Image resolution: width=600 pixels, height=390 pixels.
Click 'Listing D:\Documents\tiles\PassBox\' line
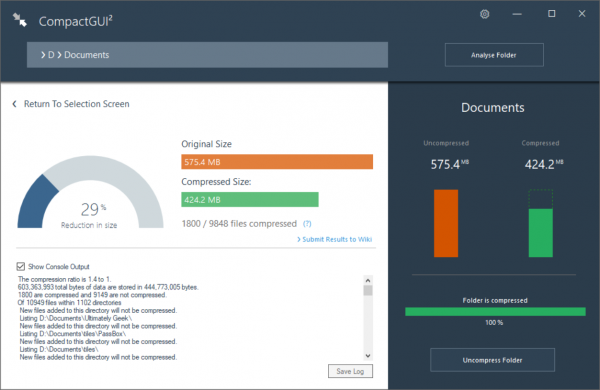(x=73, y=334)
